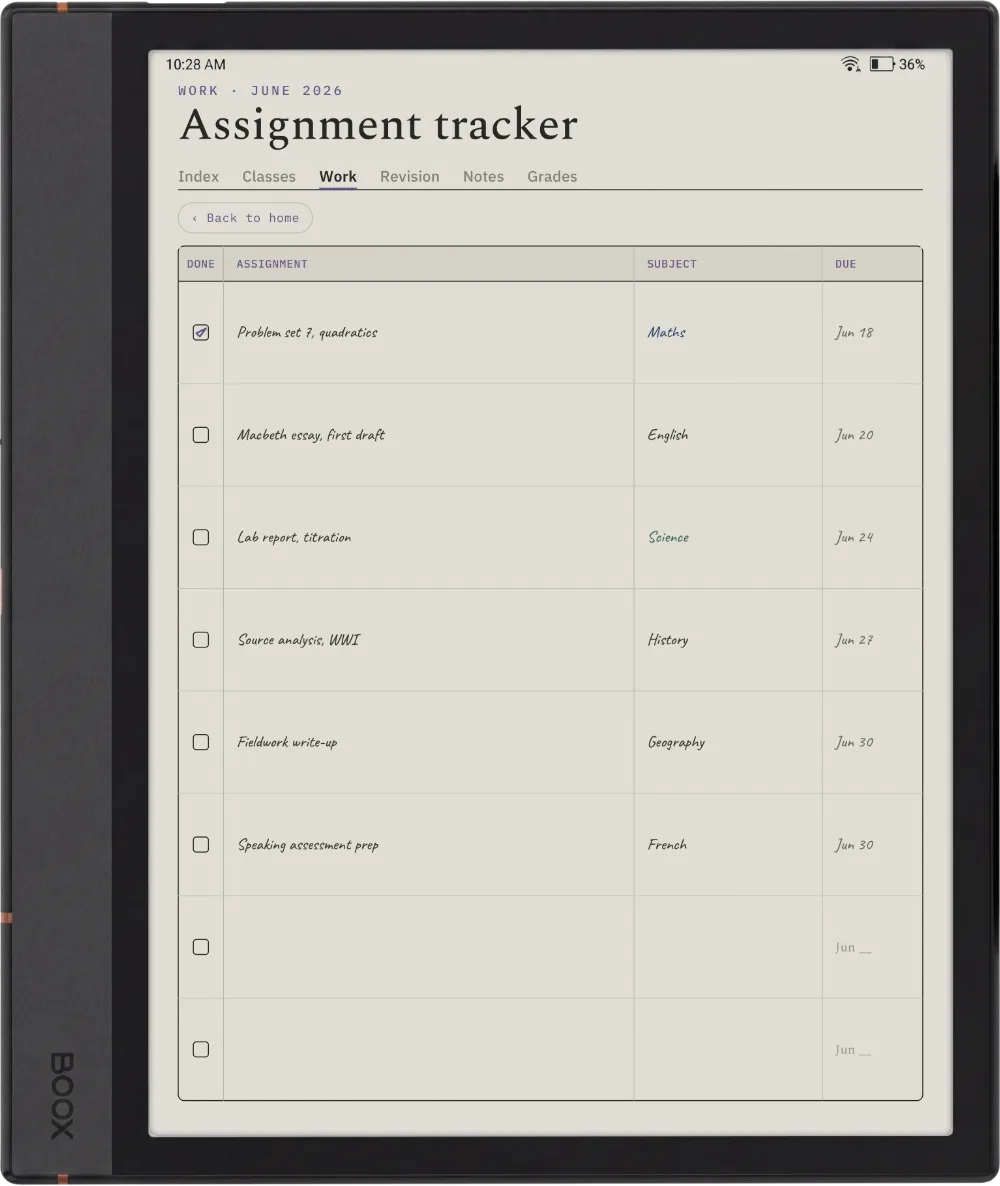1000x1186 pixels.
Task: Open the Notes tab
Action: (483, 176)
